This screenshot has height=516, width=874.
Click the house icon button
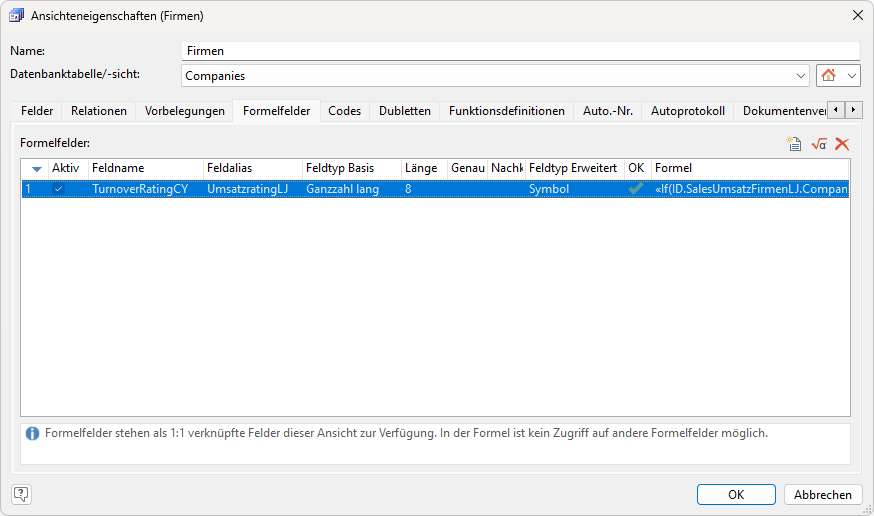point(828,76)
